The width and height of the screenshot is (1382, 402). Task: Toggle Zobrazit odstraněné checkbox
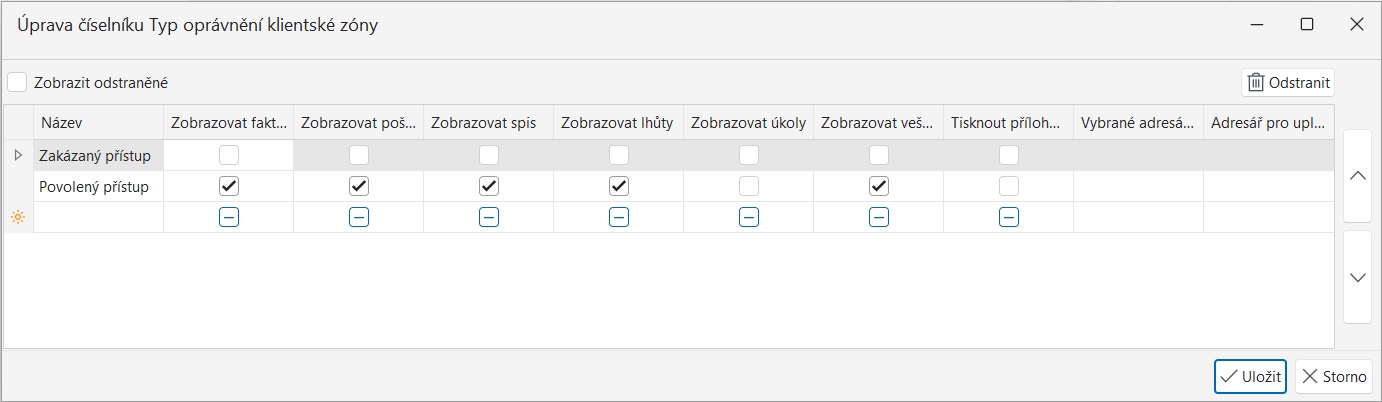point(18,83)
